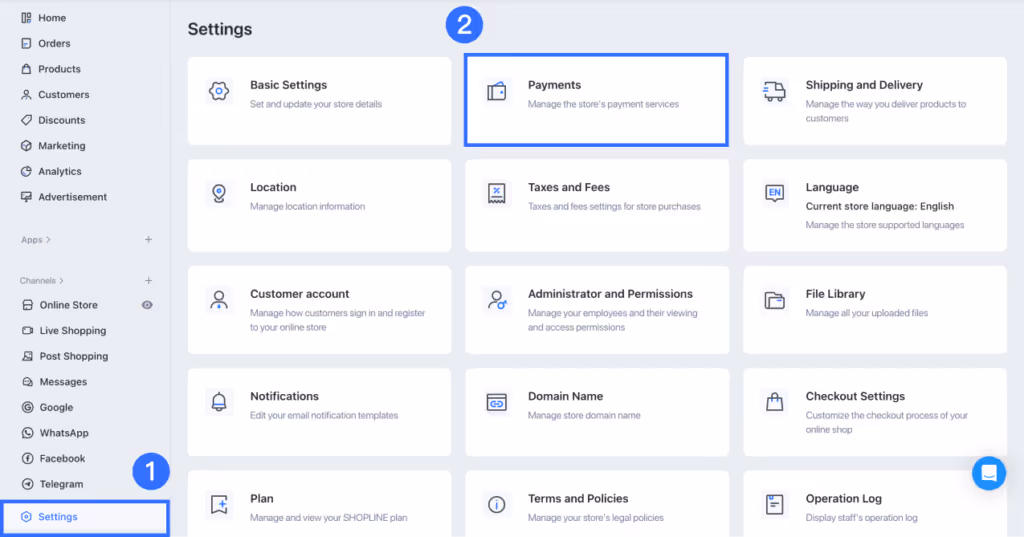The height and width of the screenshot is (537, 1024).
Task: Click the Home icon in sidebar
Action: (26, 18)
